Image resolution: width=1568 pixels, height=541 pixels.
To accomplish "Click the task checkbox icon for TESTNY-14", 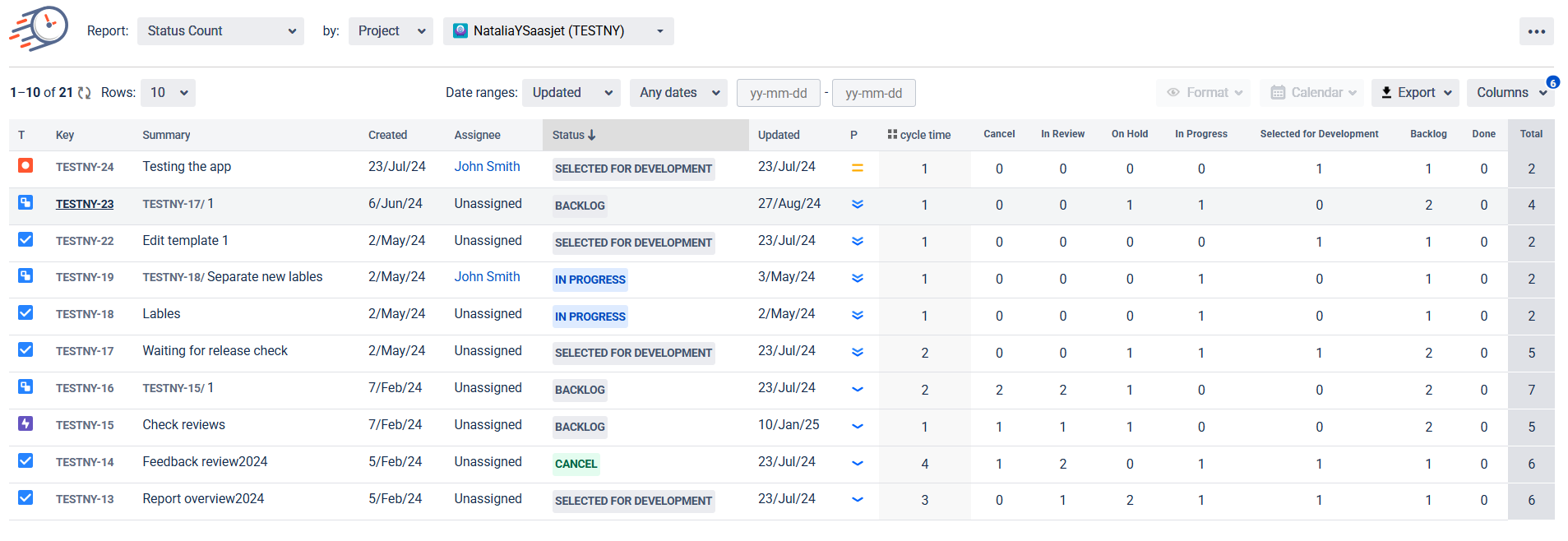I will click(x=25, y=461).
